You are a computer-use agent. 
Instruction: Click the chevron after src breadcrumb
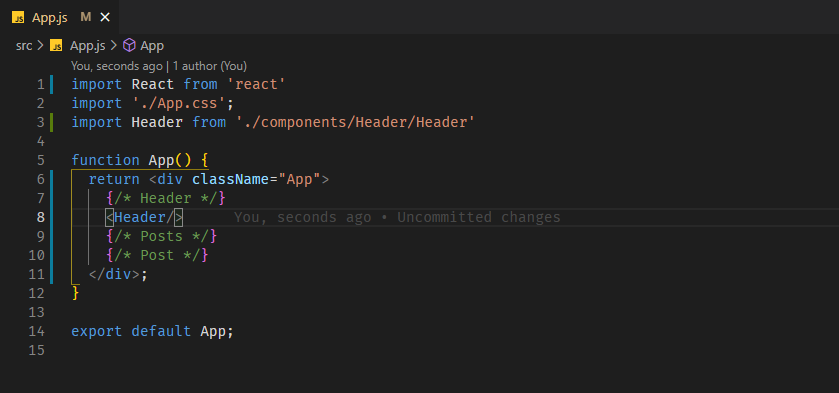41,46
